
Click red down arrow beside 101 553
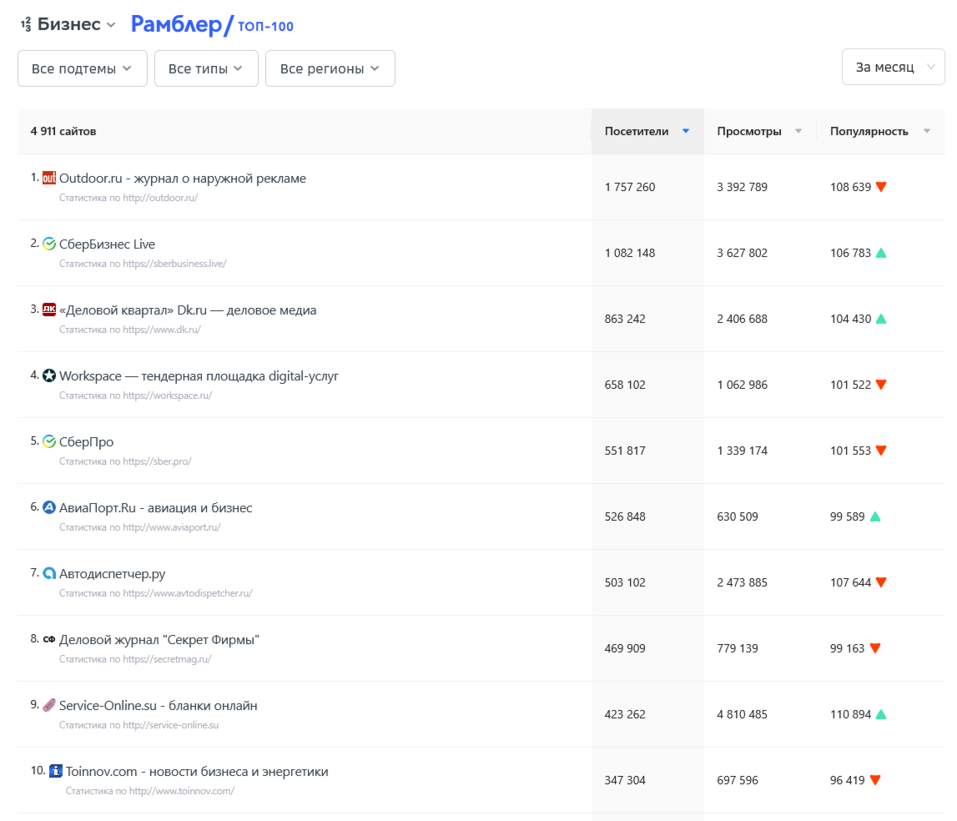click(x=881, y=450)
